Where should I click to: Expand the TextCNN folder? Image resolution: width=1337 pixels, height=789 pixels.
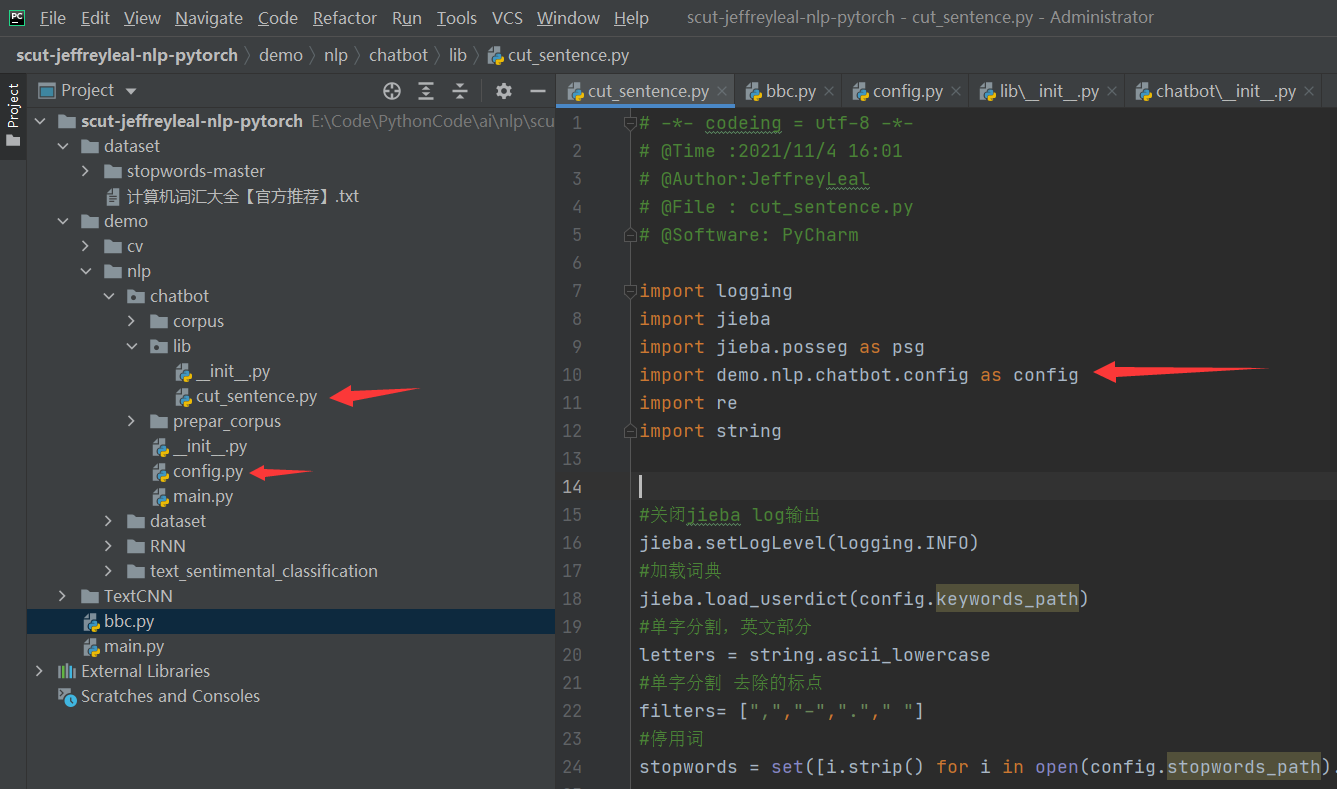63,597
